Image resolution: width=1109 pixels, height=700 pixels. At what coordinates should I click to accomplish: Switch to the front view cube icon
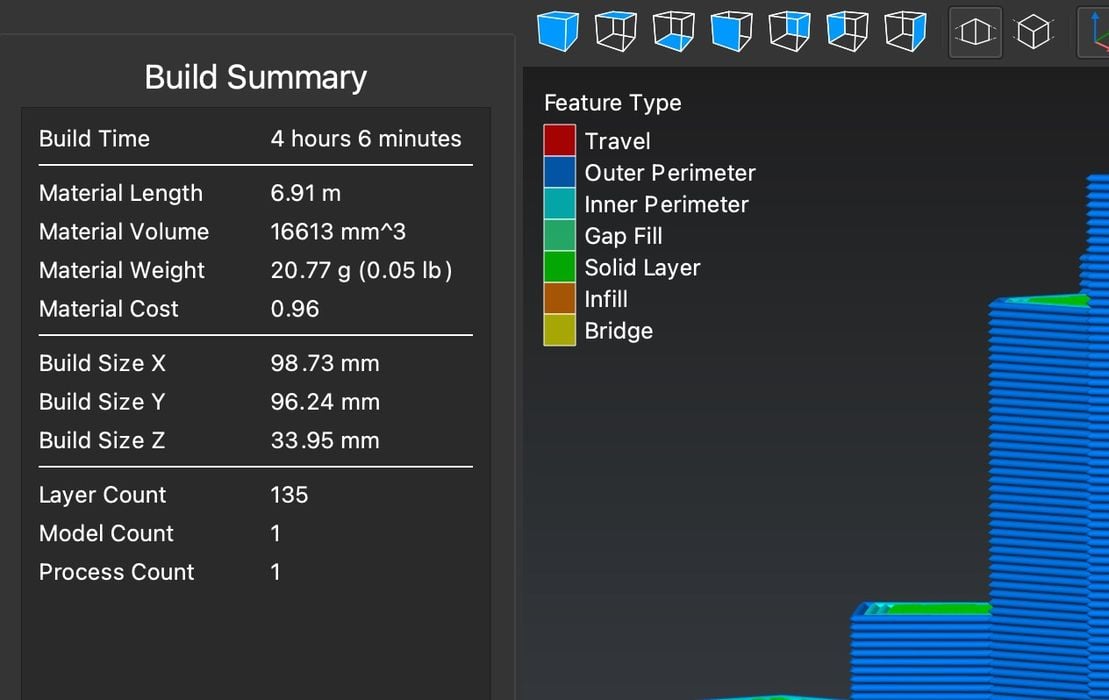coord(731,31)
